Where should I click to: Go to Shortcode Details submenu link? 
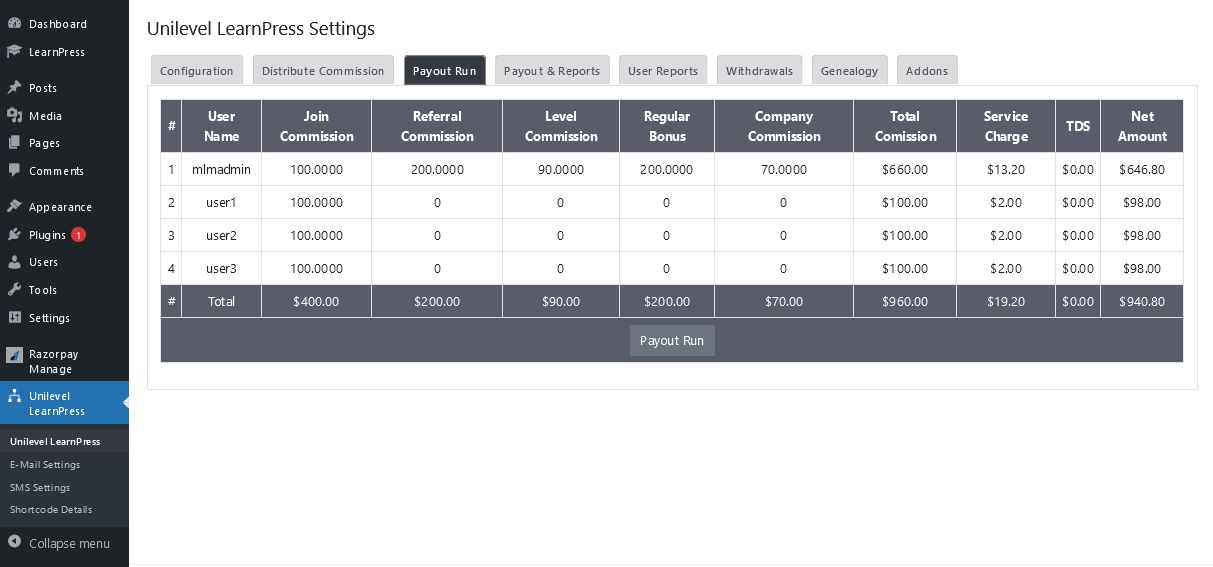pos(51,510)
